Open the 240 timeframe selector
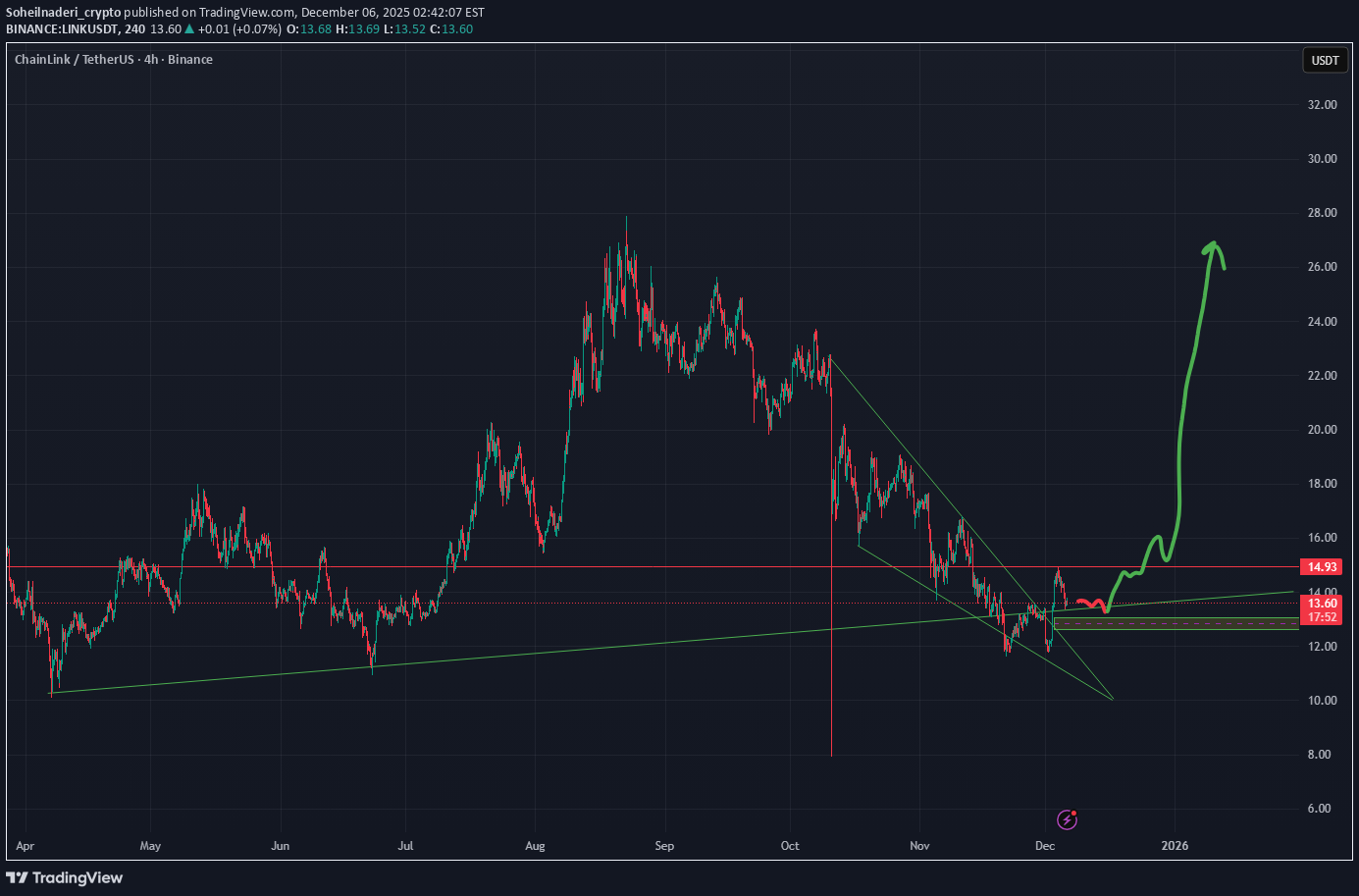The height and width of the screenshot is (896, 1359). (135, 28)
